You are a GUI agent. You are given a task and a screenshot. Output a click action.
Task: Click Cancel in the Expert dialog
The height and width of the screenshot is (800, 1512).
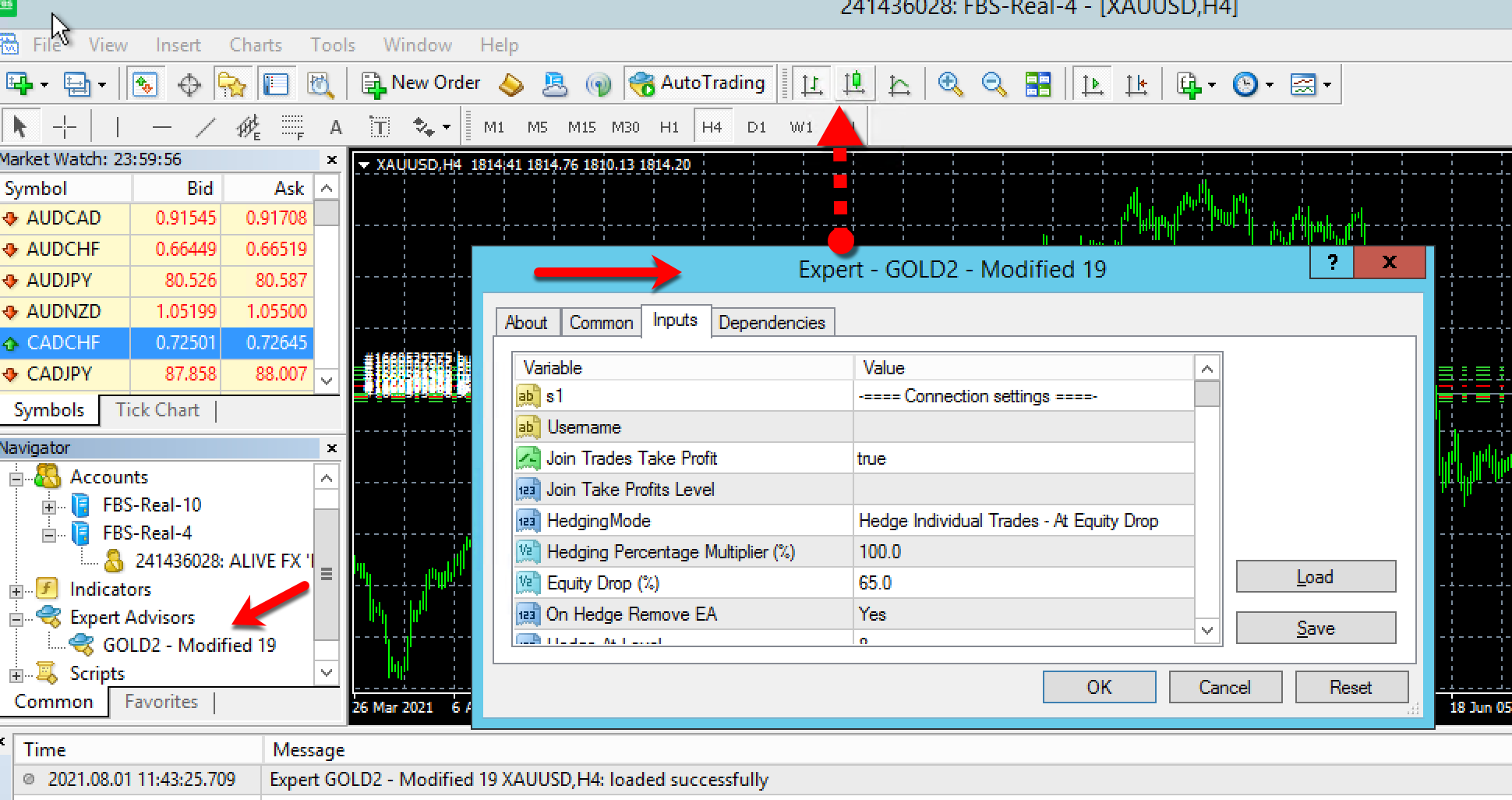[1225, 687]
